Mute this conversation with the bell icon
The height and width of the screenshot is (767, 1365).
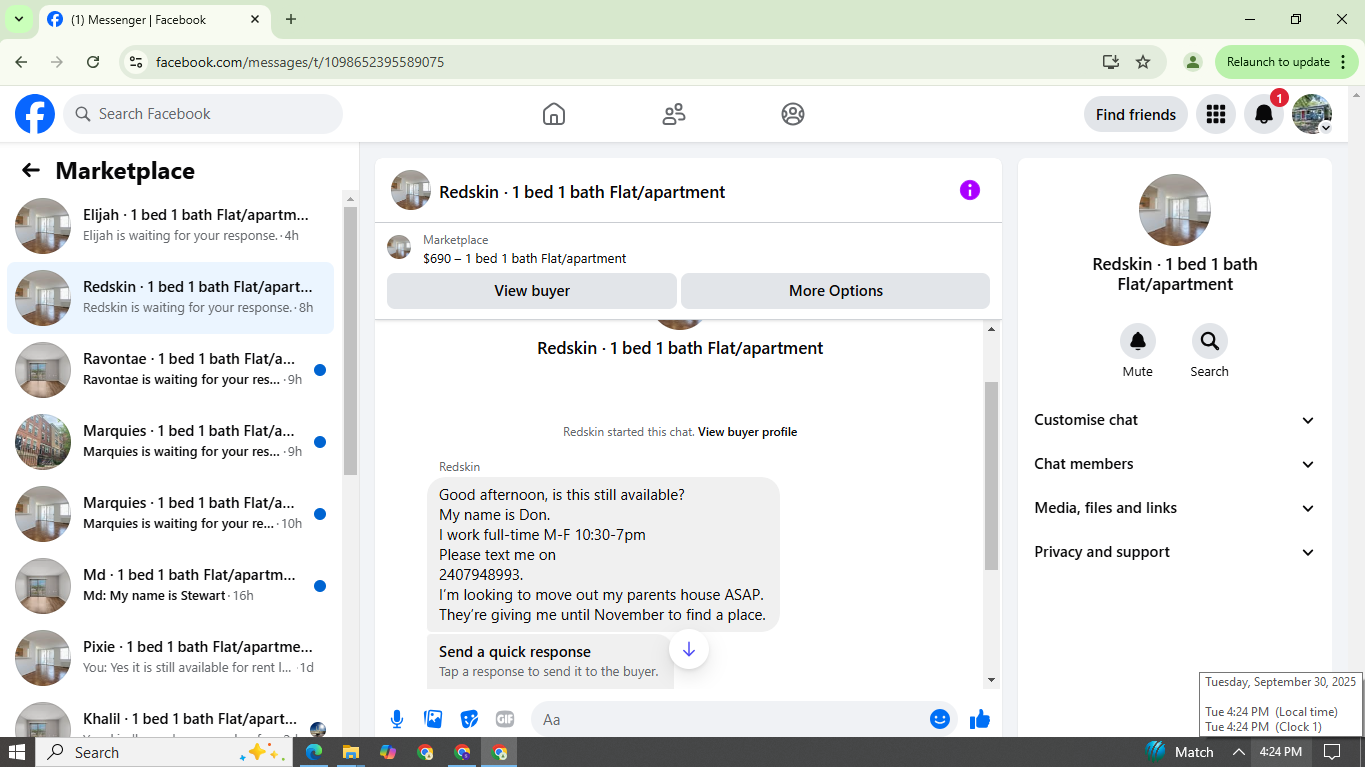pos(1138,341)
